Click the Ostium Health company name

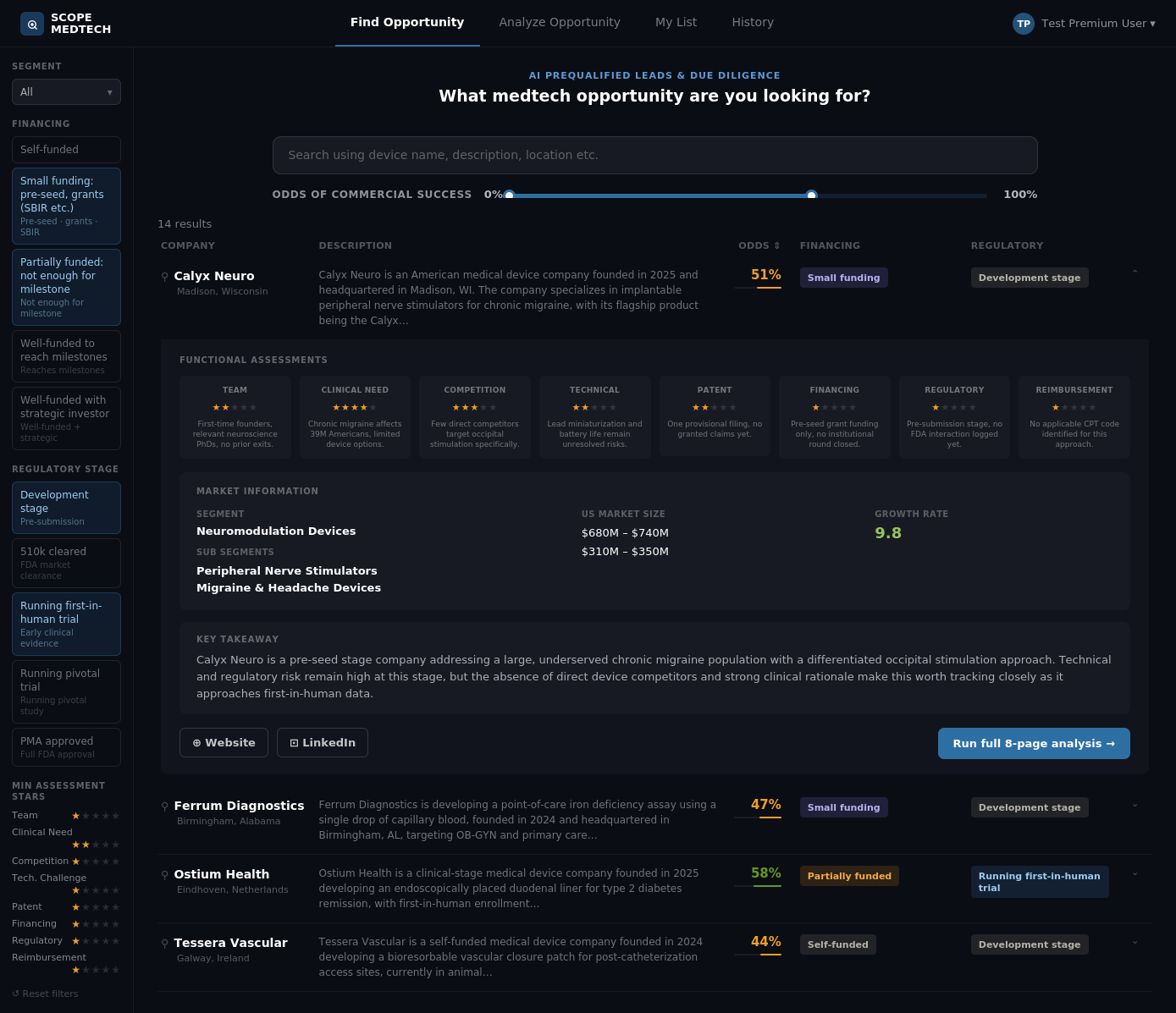click(x=222, y=874)
